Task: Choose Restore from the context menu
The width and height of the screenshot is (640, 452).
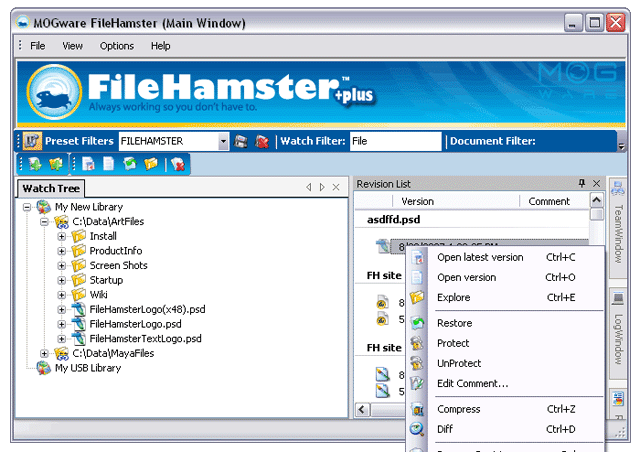Action: tap(505, 323)
